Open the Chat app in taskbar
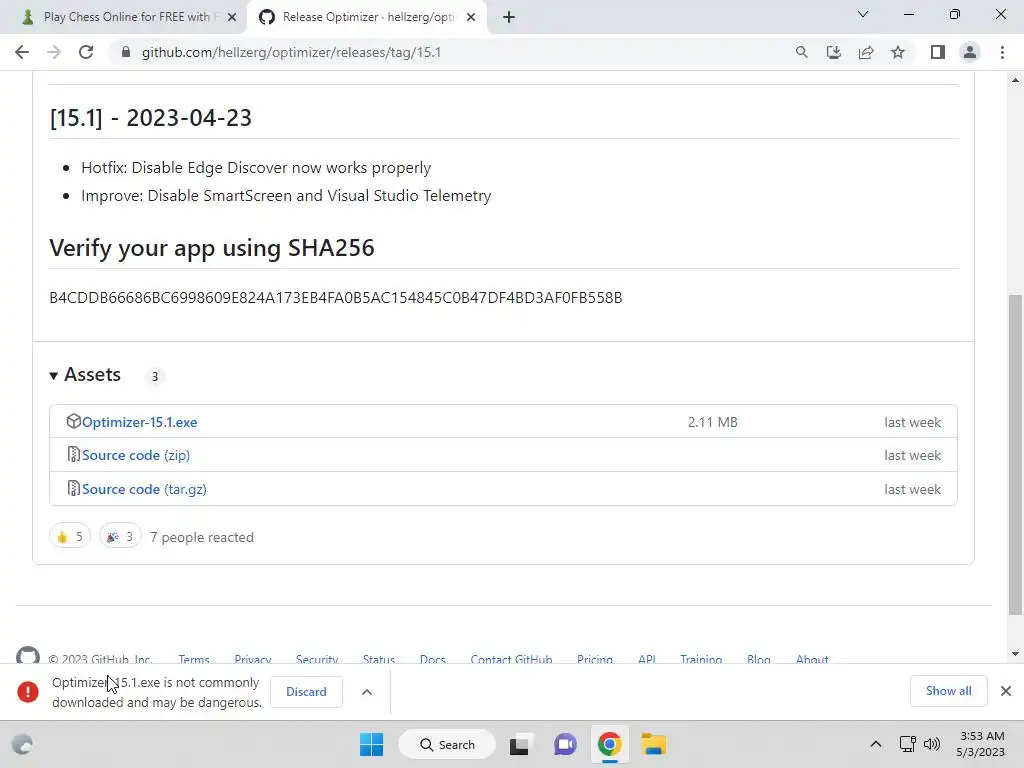1024x768 pixels. coord(565,744)
